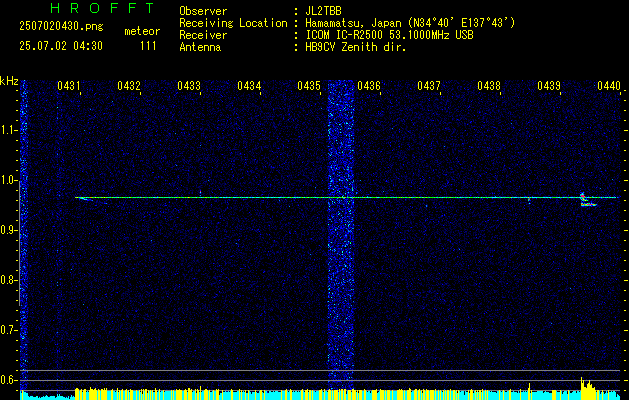Click the date stamp 25.07.02 04:30
Screen dimensions: 629x400
coord(61,46)
